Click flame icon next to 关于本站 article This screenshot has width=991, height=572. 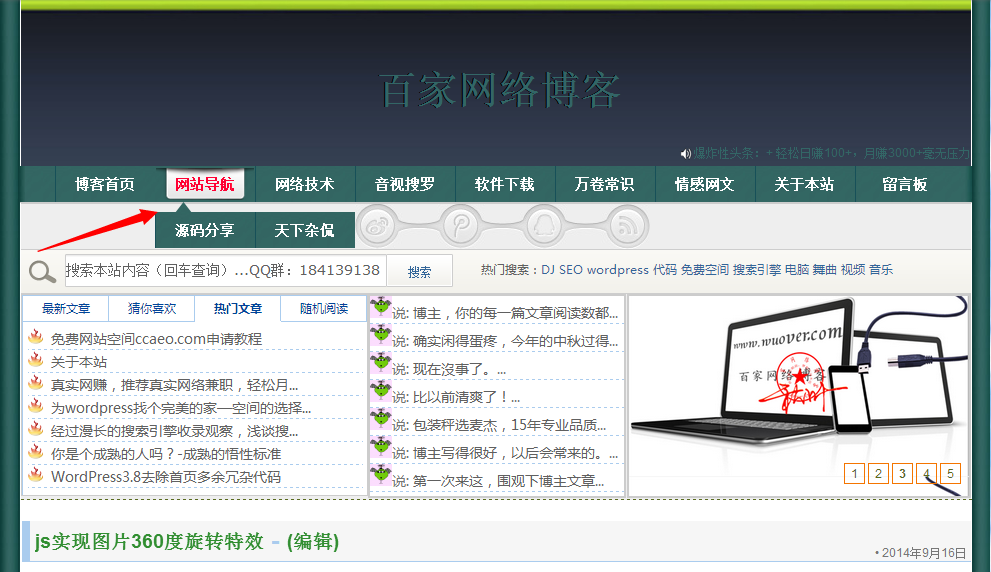click(x=36, y=360)
